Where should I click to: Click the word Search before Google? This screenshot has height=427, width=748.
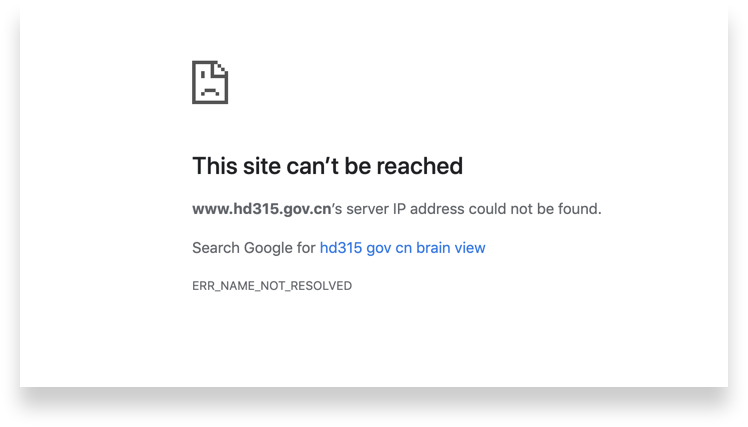coord(216,248)
